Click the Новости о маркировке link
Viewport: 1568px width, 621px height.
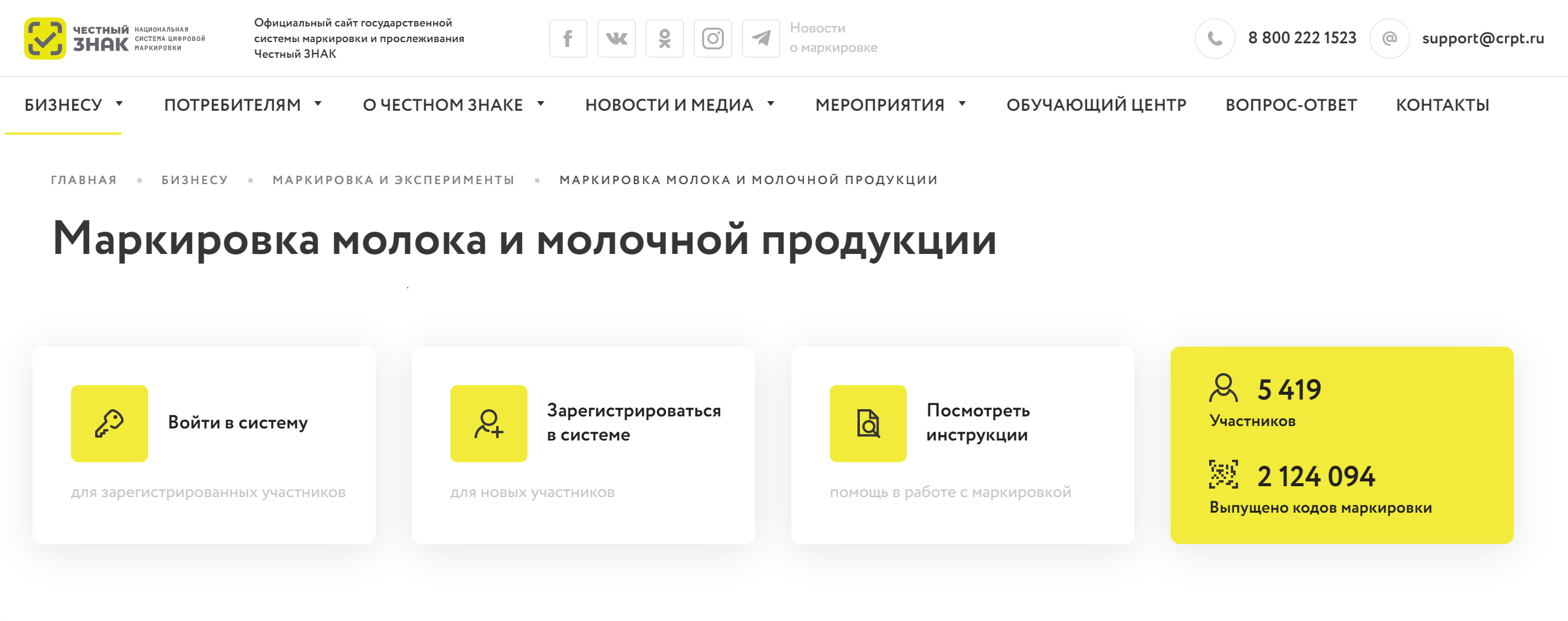[833, 38]
